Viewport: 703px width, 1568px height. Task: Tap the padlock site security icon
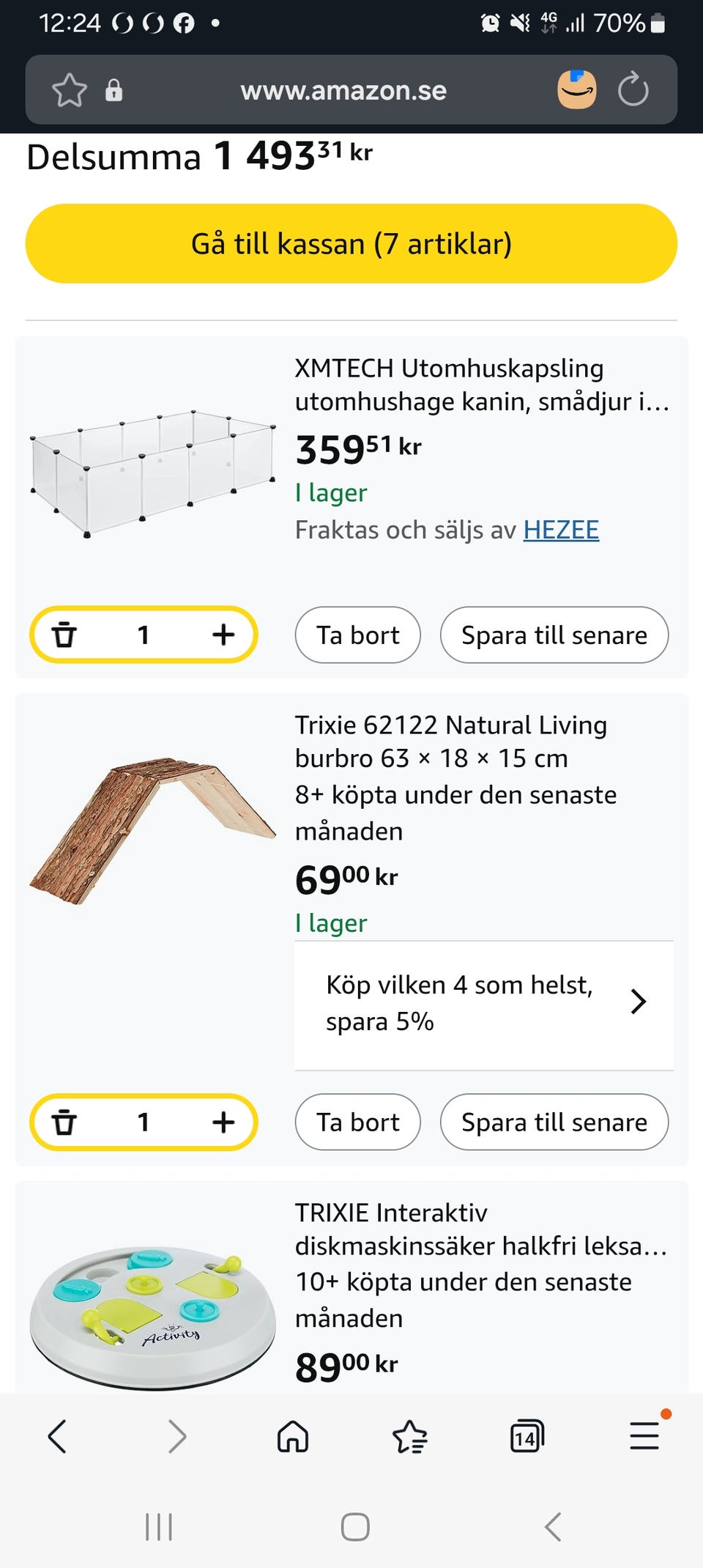coord(114,90)
